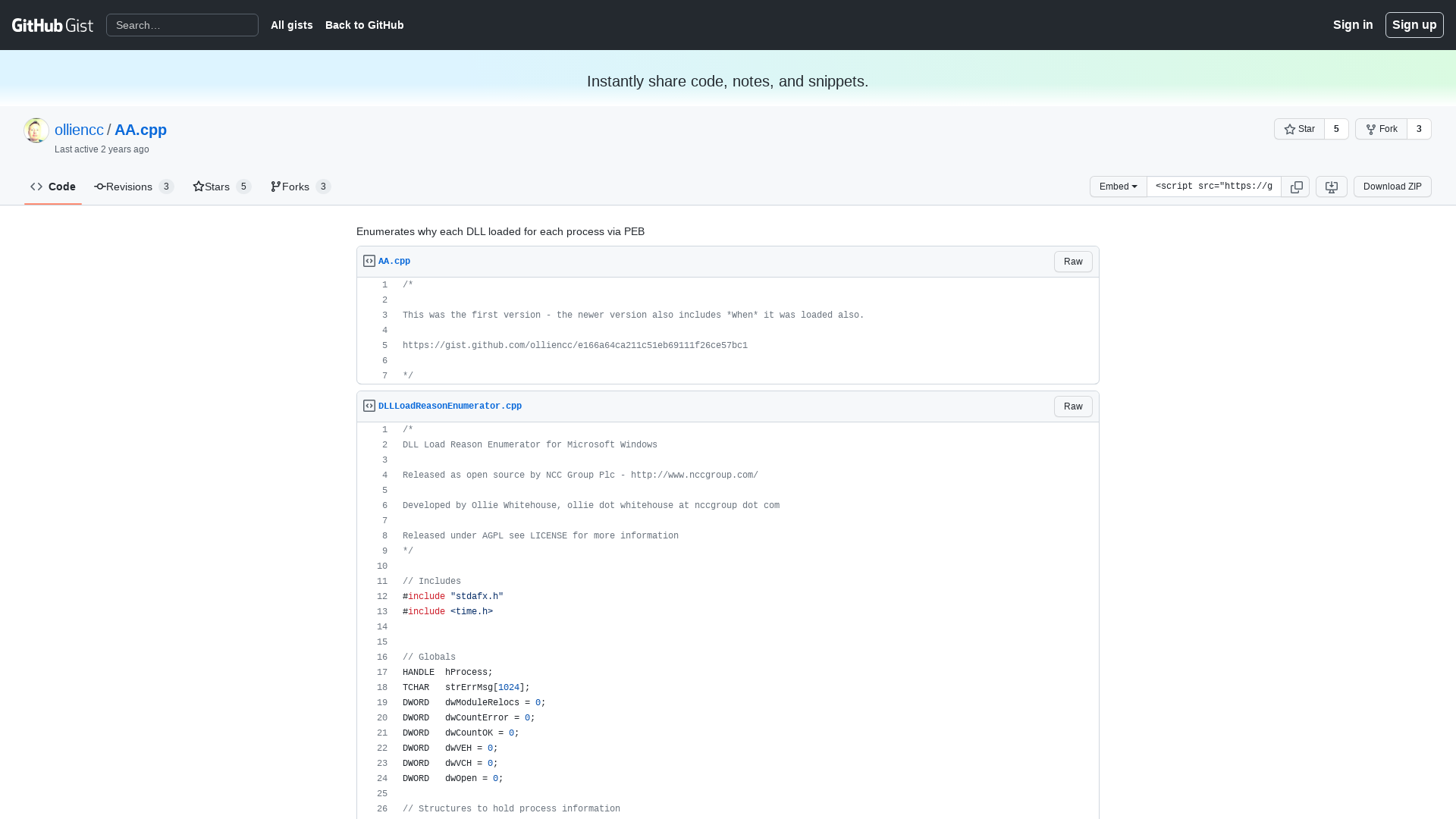Click line 12 include "stdafx.h"
Image resolution: width=1456 pixels, height=819 pixels.
pyautogui.click(x=453, y=597)
